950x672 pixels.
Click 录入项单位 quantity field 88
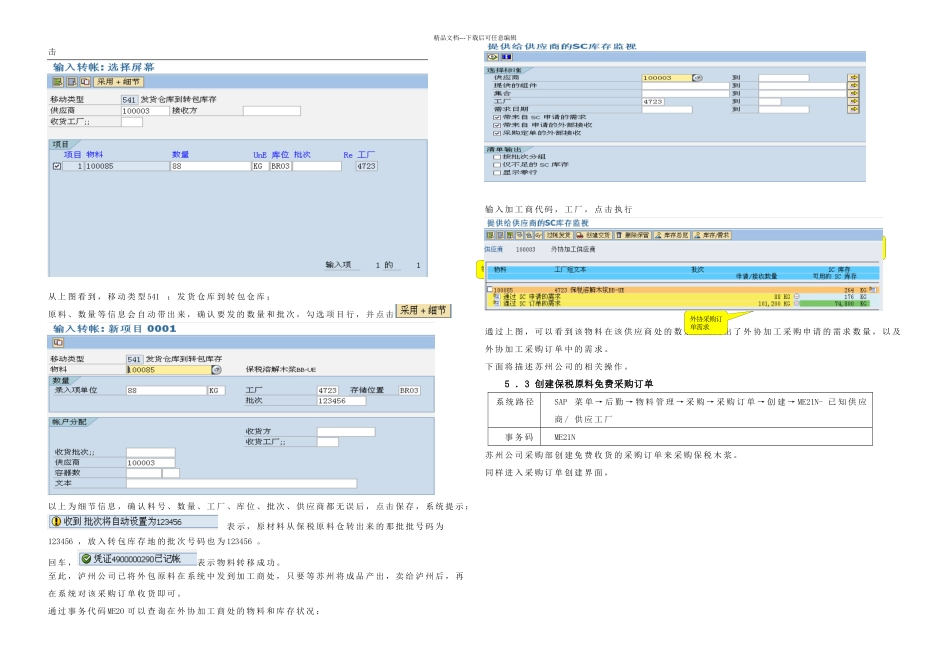pos(167,391)
